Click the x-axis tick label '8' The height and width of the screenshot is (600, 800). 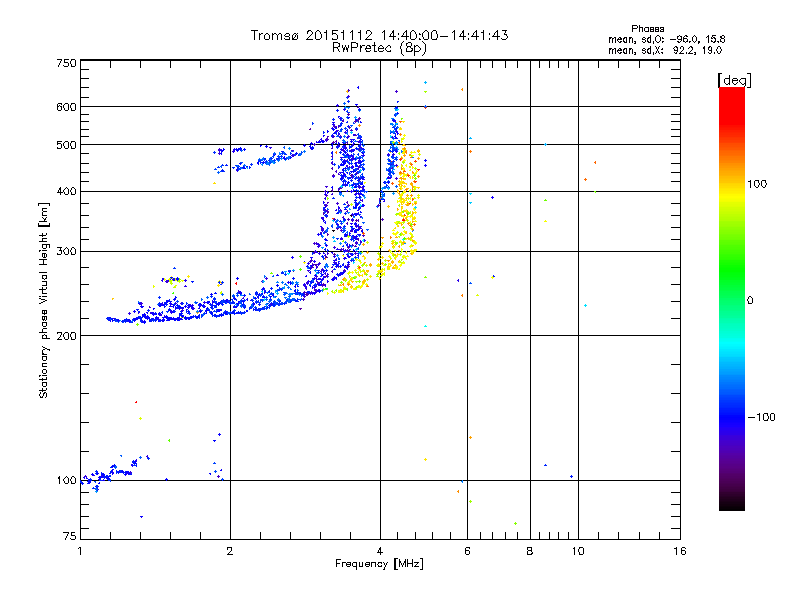click(x=530, y=551)
